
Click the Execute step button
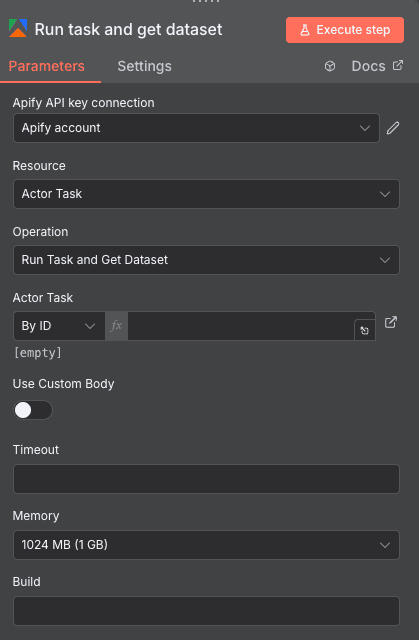pyautogui.click(x=345, y=30)
